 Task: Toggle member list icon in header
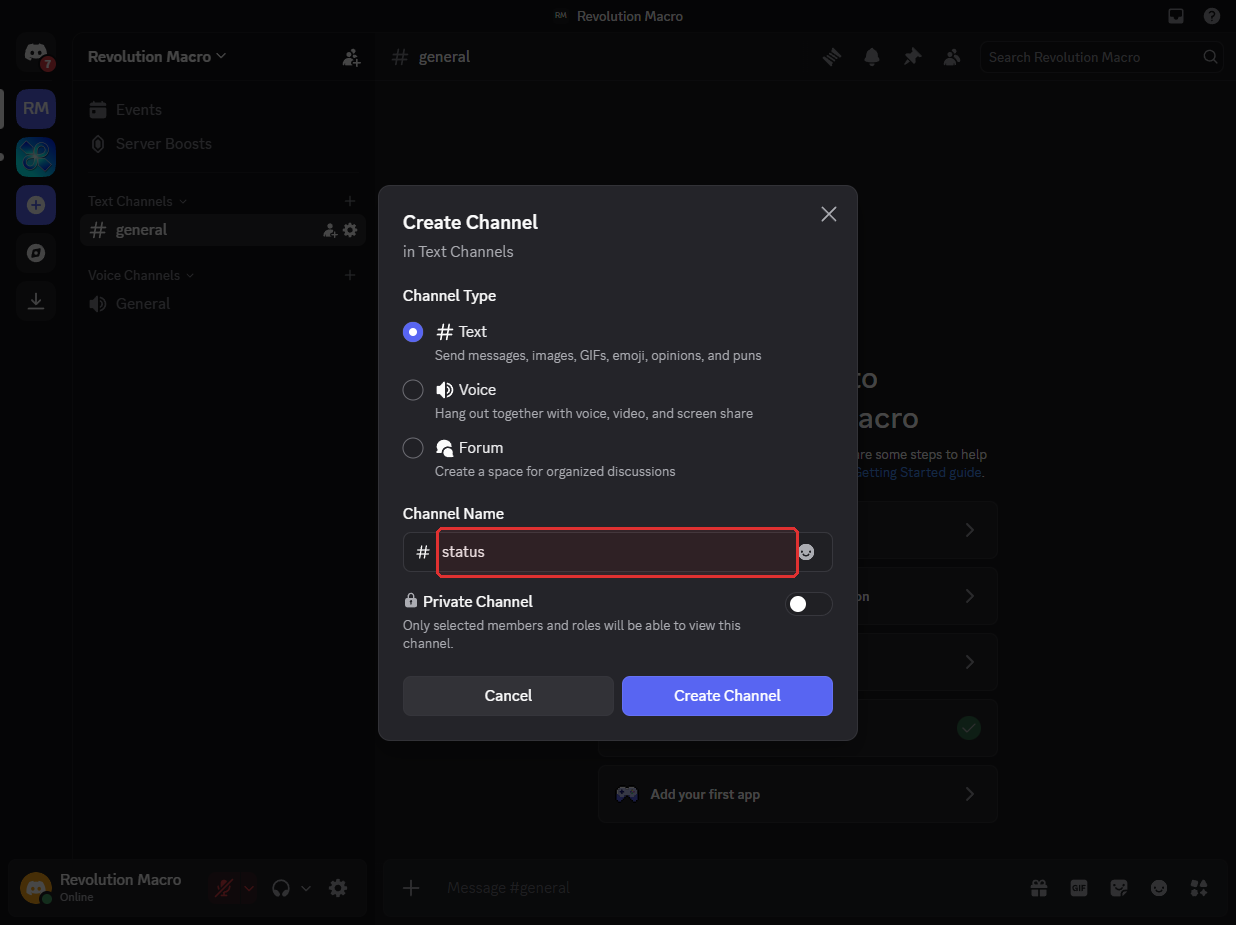click(952, 57)
